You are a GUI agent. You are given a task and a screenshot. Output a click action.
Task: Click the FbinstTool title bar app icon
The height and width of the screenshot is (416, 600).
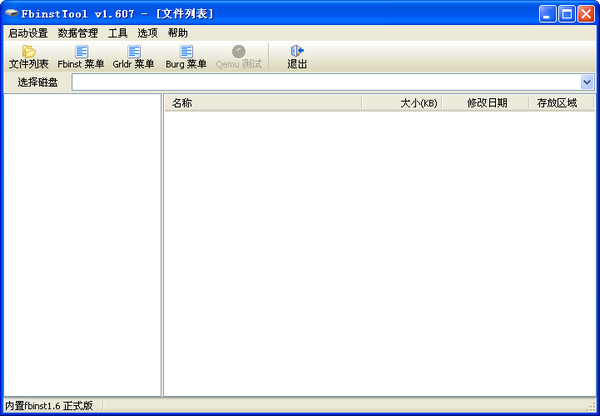(13, 13)
